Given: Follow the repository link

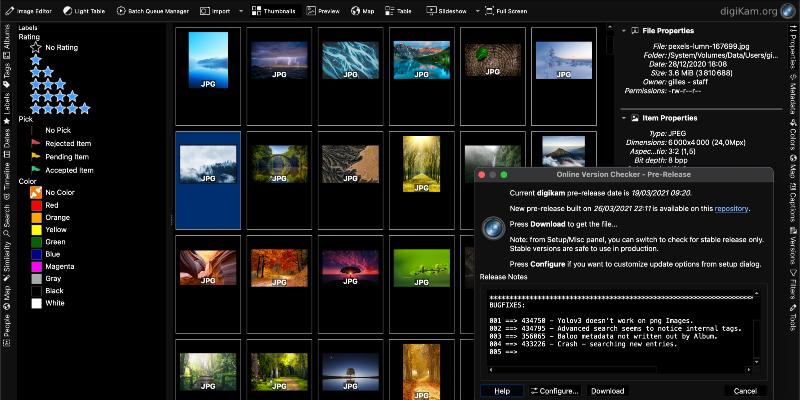Looking at the screenshot, I should click(x=731, y=208).
